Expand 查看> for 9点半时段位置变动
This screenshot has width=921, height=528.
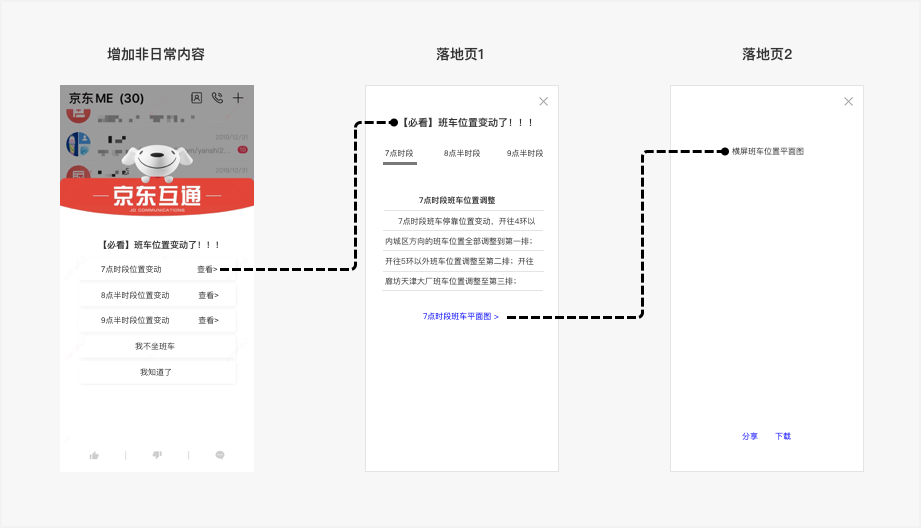209,321
